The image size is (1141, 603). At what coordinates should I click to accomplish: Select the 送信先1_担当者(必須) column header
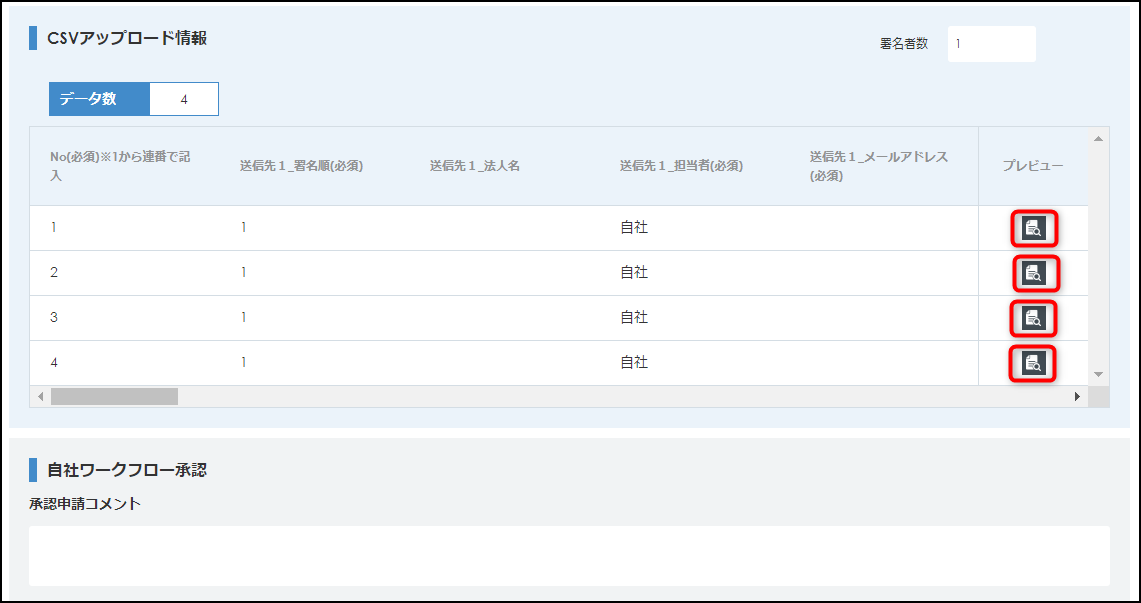[681, 166]
